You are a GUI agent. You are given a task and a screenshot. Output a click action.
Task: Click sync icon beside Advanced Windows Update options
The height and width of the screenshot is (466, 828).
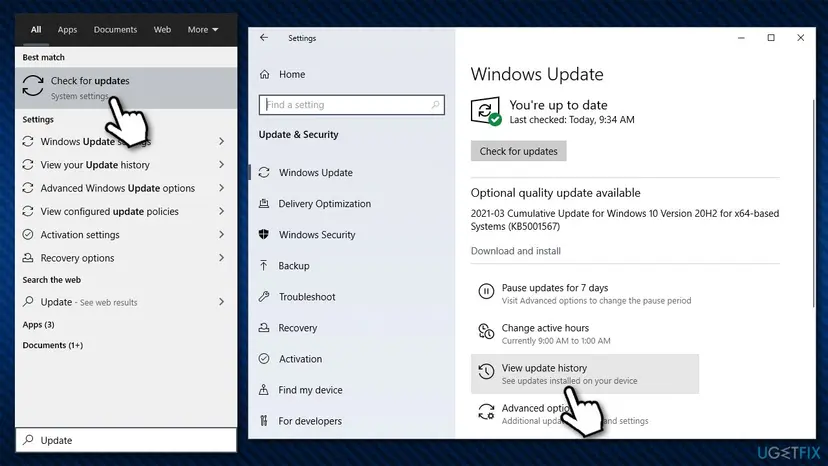point(28,188)
